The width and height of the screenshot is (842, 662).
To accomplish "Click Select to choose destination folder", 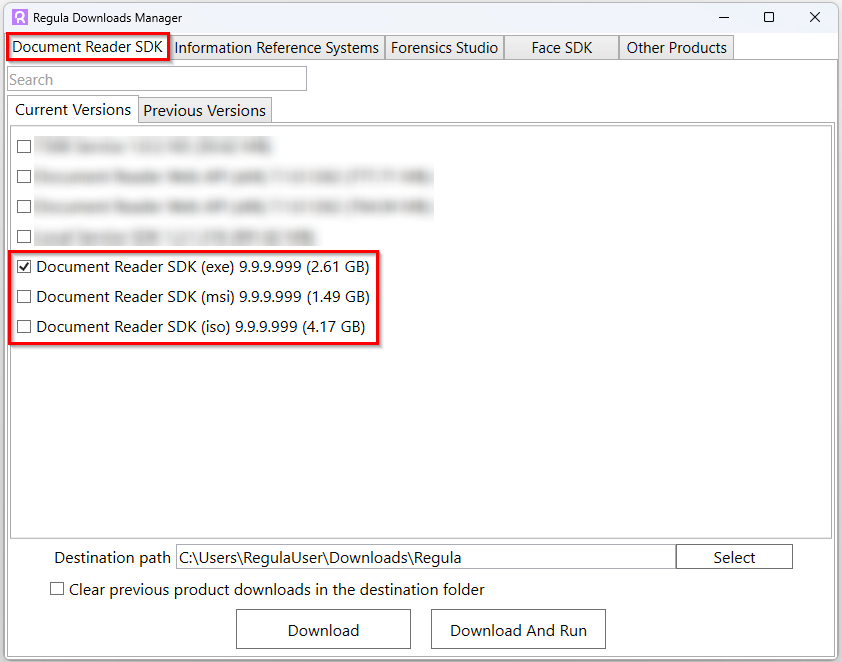I will click(x=734, y=557).
